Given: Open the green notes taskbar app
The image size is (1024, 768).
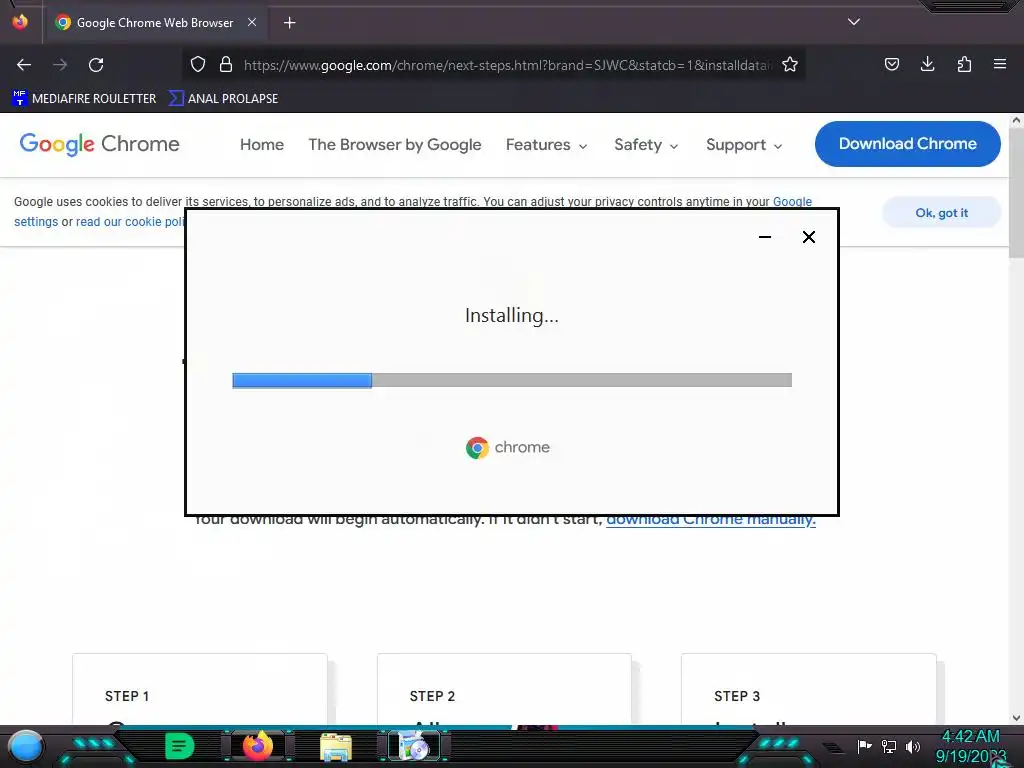Looking at the screenshot, I should click(x=180, y=746).
